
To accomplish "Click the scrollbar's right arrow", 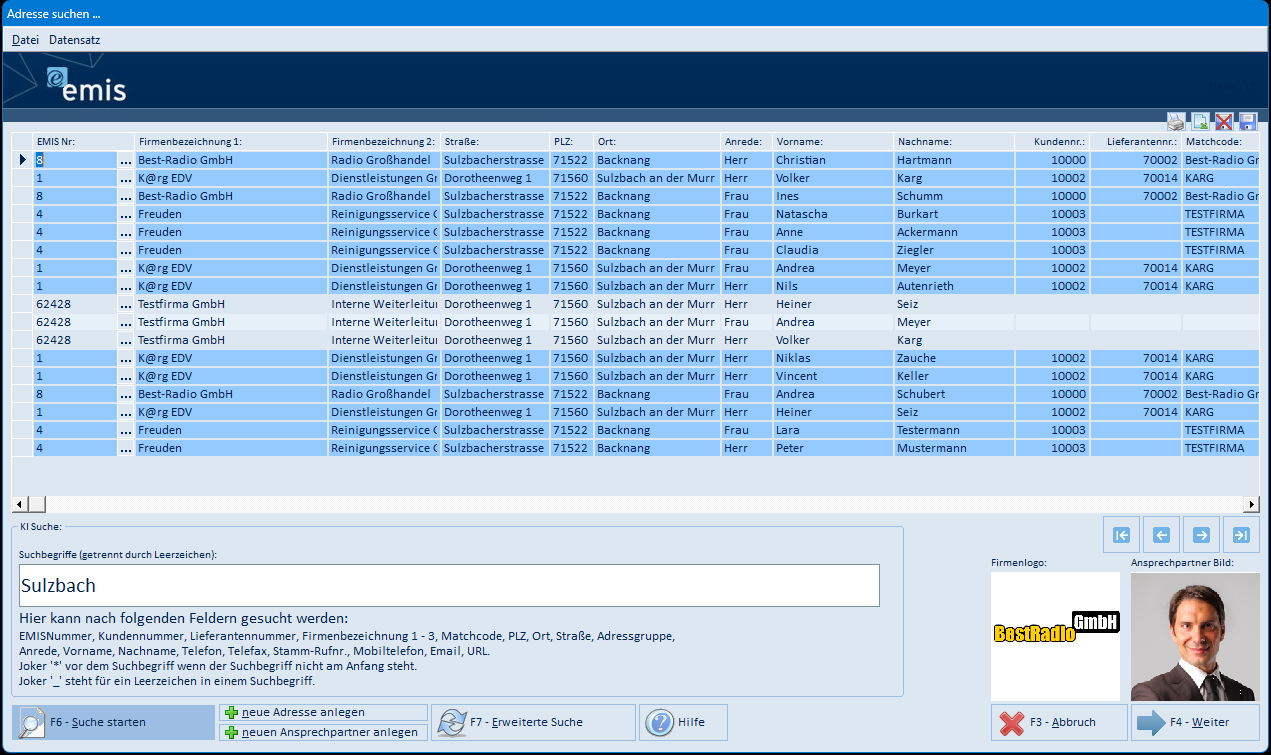I will coord(1251,505).
